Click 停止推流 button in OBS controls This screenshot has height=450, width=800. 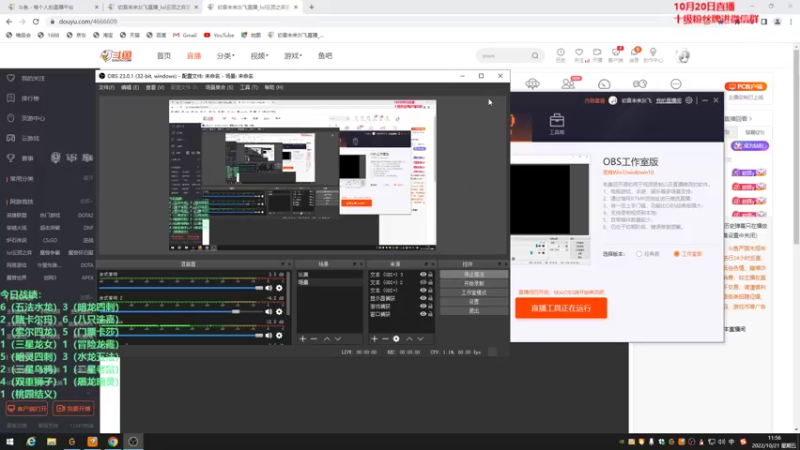coord(474,274)
